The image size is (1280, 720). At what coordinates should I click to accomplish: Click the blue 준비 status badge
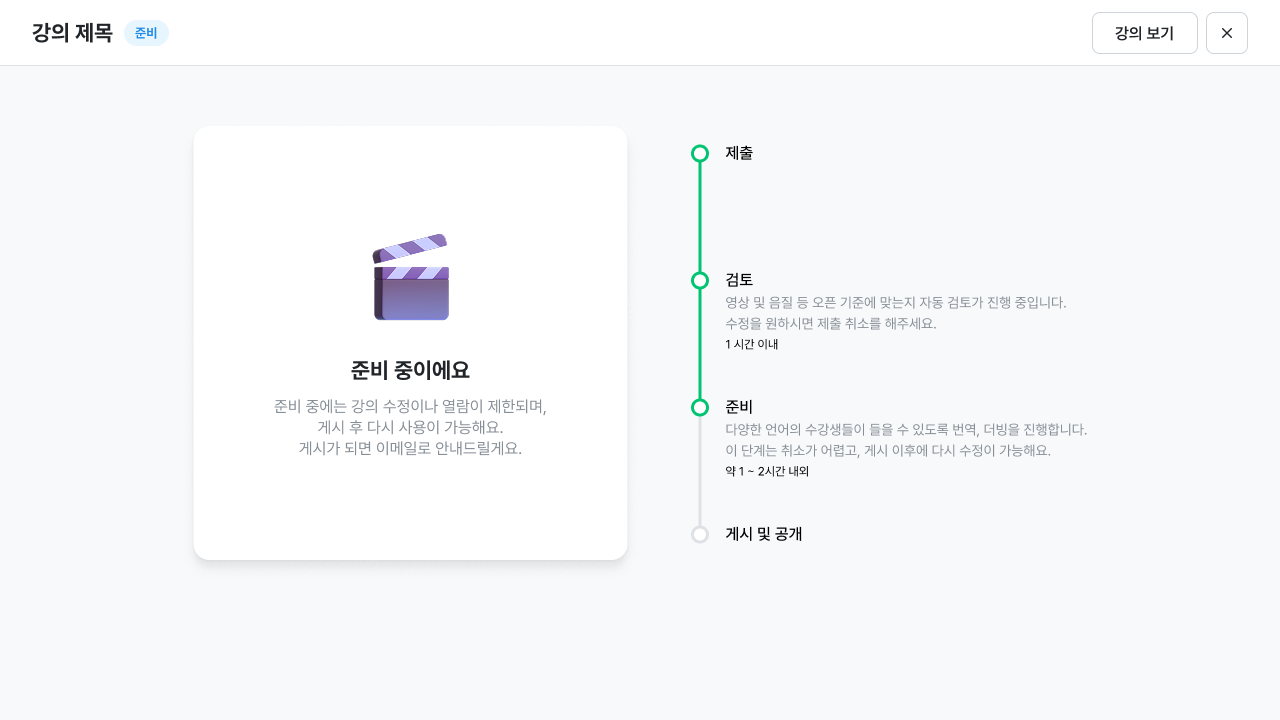[146, 33]
